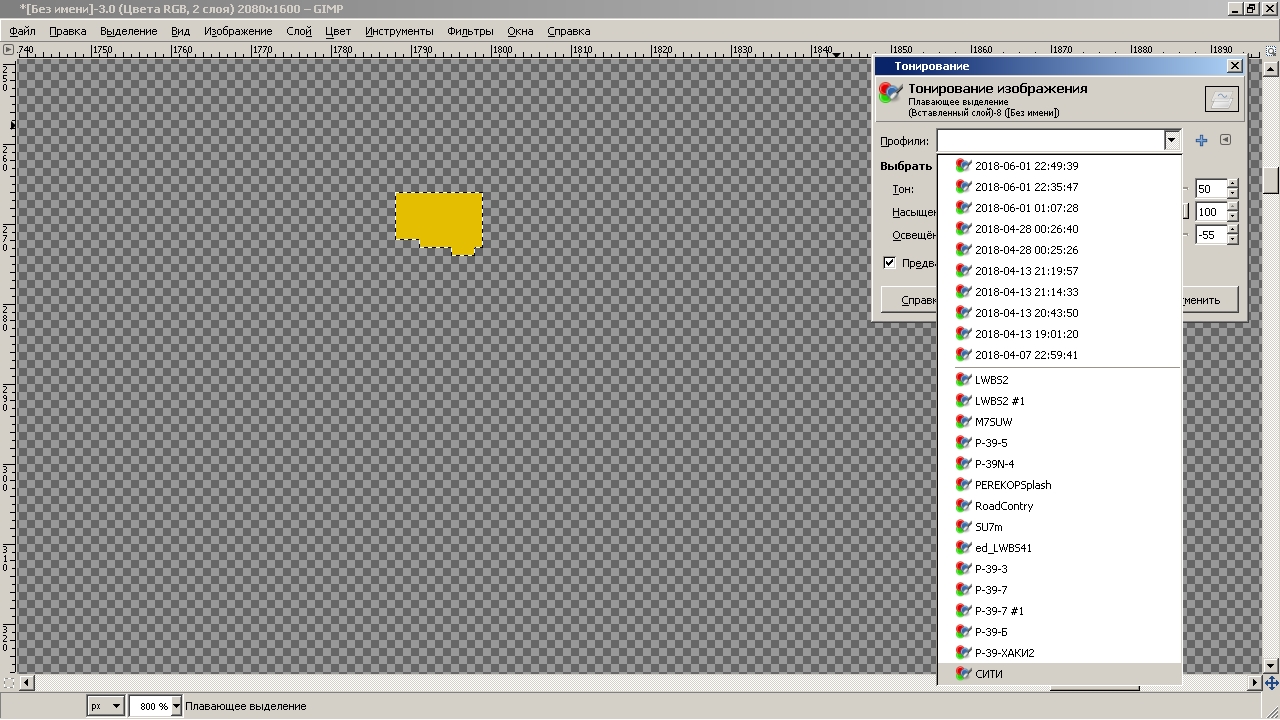This screenshot has width=1280, height=720.
Task: Increase Тон value using up stepper arrow
Action: 1232,184
